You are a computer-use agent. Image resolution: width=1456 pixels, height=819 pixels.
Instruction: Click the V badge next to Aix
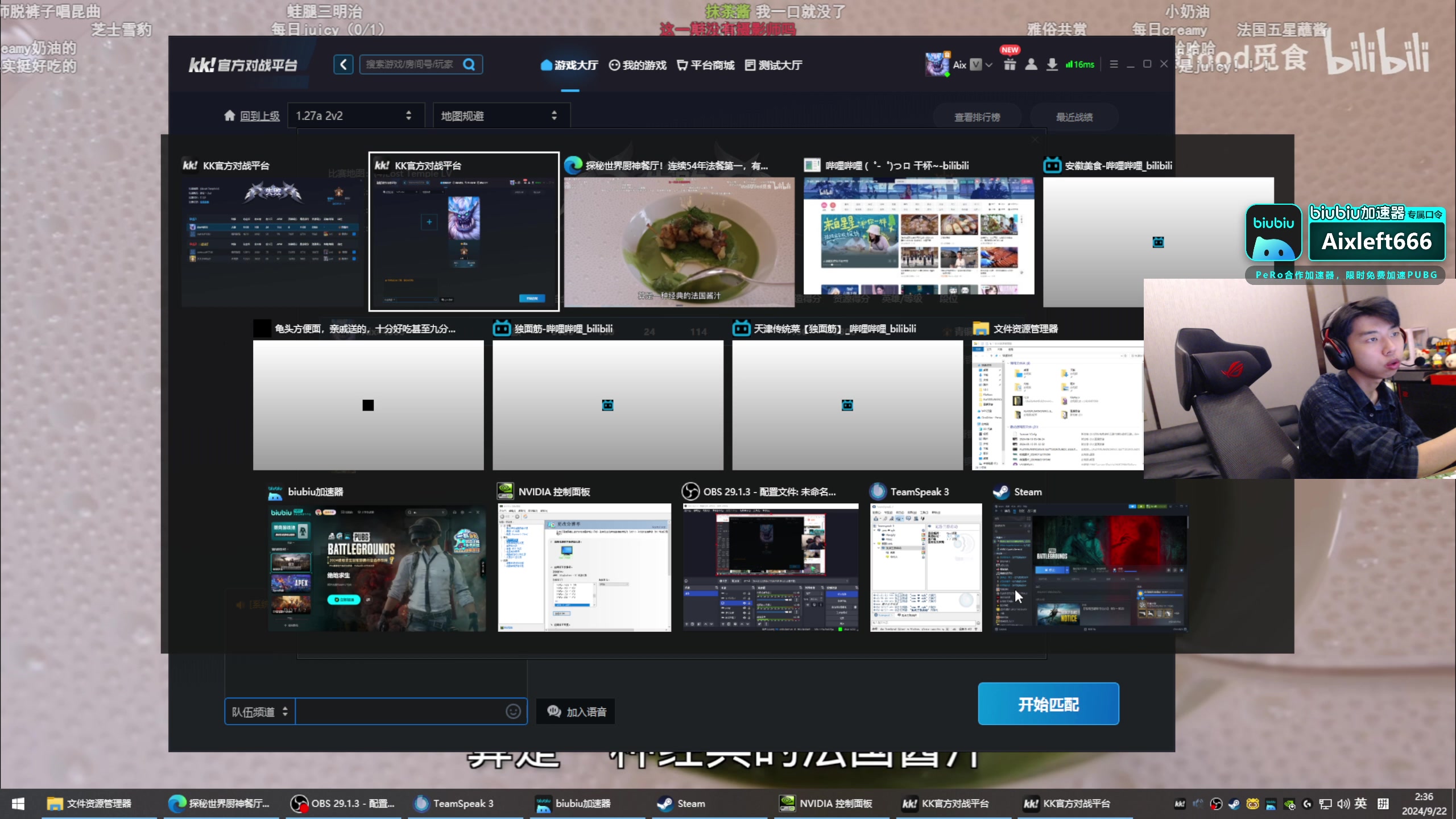click(975, 65)
